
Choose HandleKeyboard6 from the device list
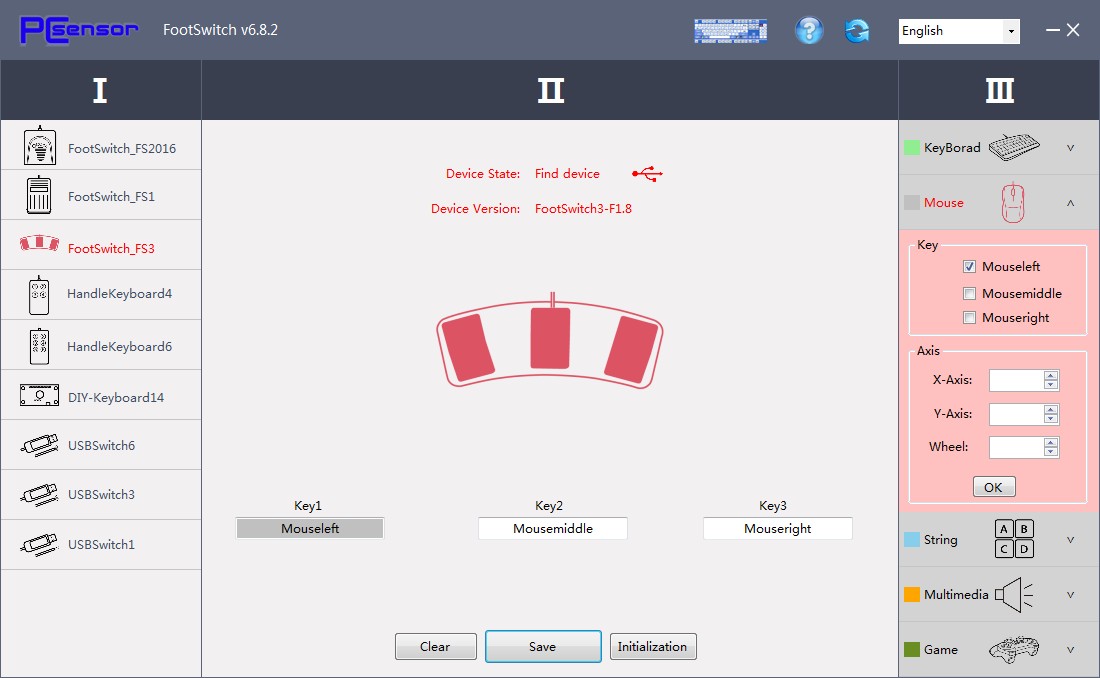101,345
